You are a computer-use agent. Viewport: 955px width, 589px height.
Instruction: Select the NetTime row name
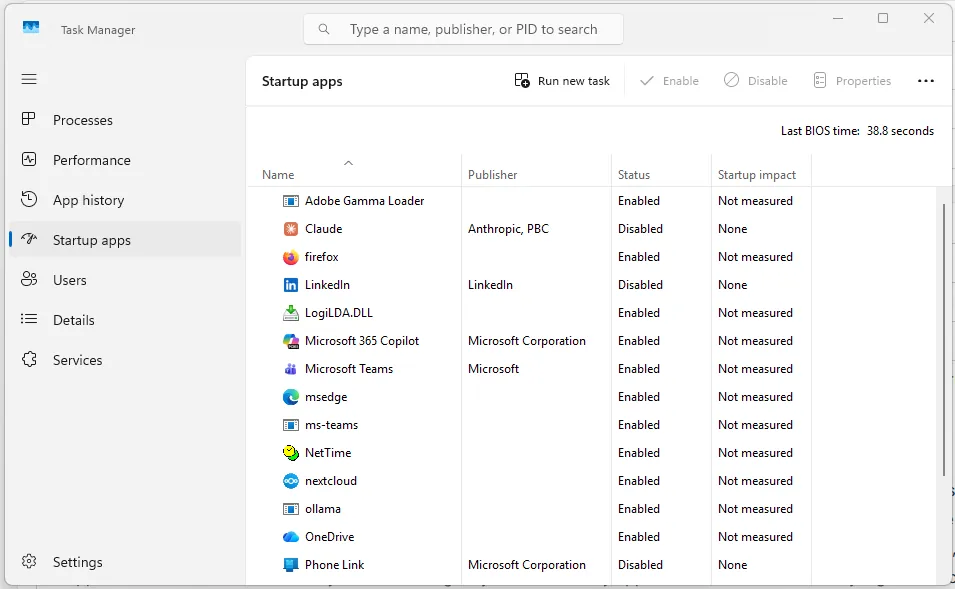tap(328, 453)
